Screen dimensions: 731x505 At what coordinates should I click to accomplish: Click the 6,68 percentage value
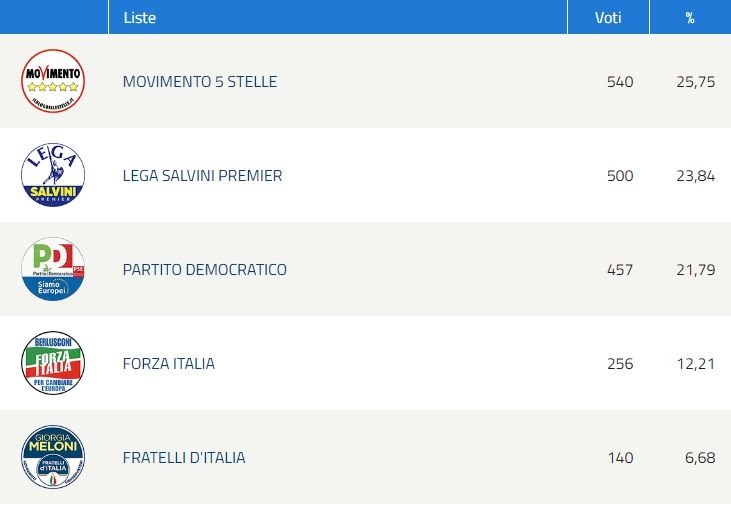[700, 458]
